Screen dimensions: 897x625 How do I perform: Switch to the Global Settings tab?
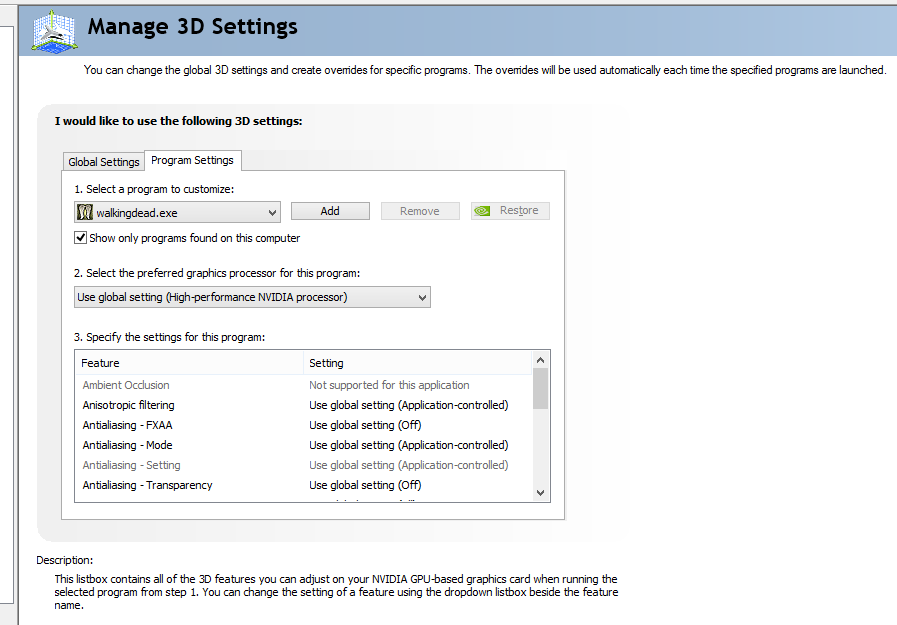104,162
